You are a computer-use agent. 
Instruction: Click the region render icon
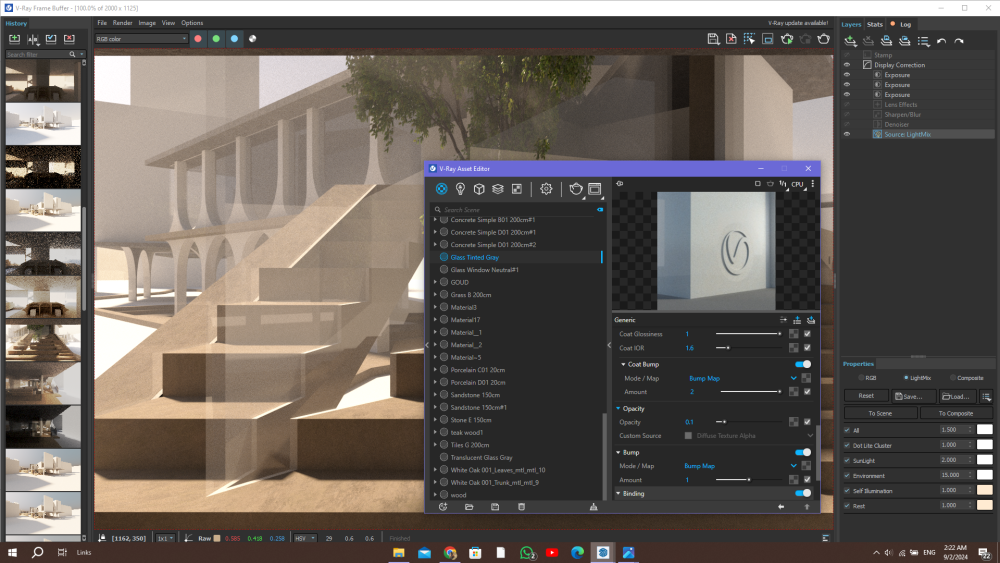coord(767,39)
